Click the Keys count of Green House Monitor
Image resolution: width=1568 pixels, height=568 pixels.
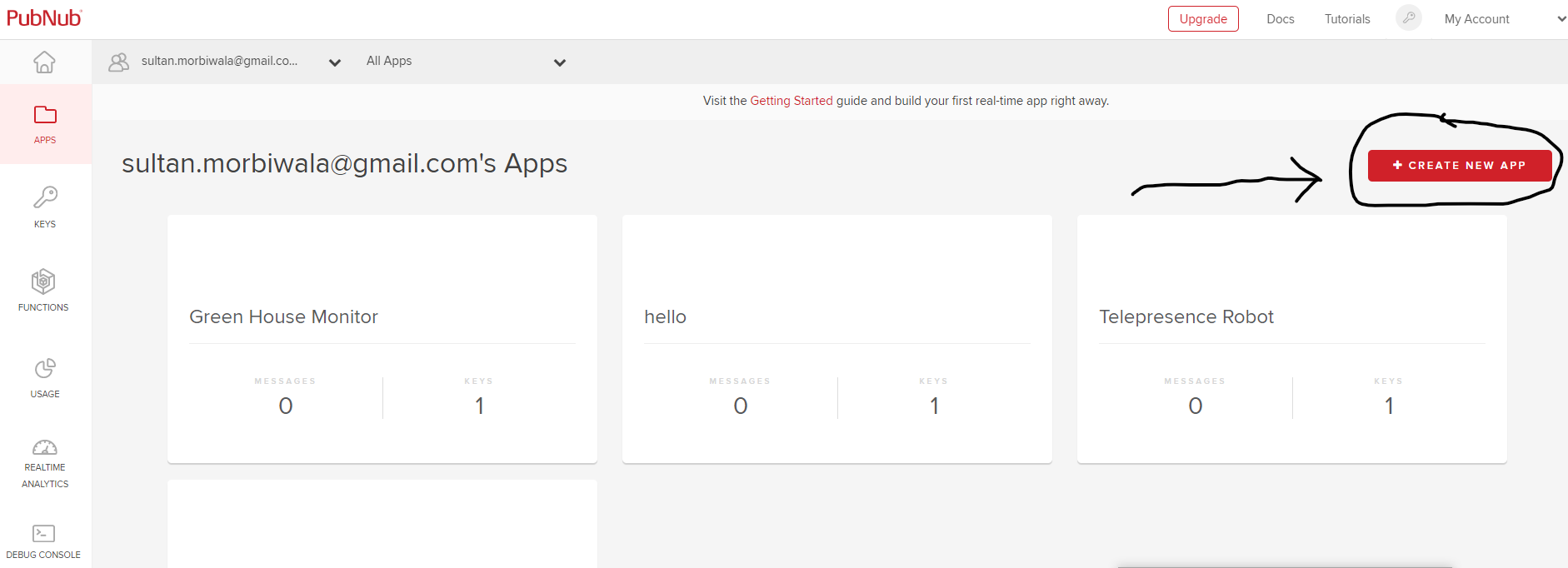tap(479, 406)
